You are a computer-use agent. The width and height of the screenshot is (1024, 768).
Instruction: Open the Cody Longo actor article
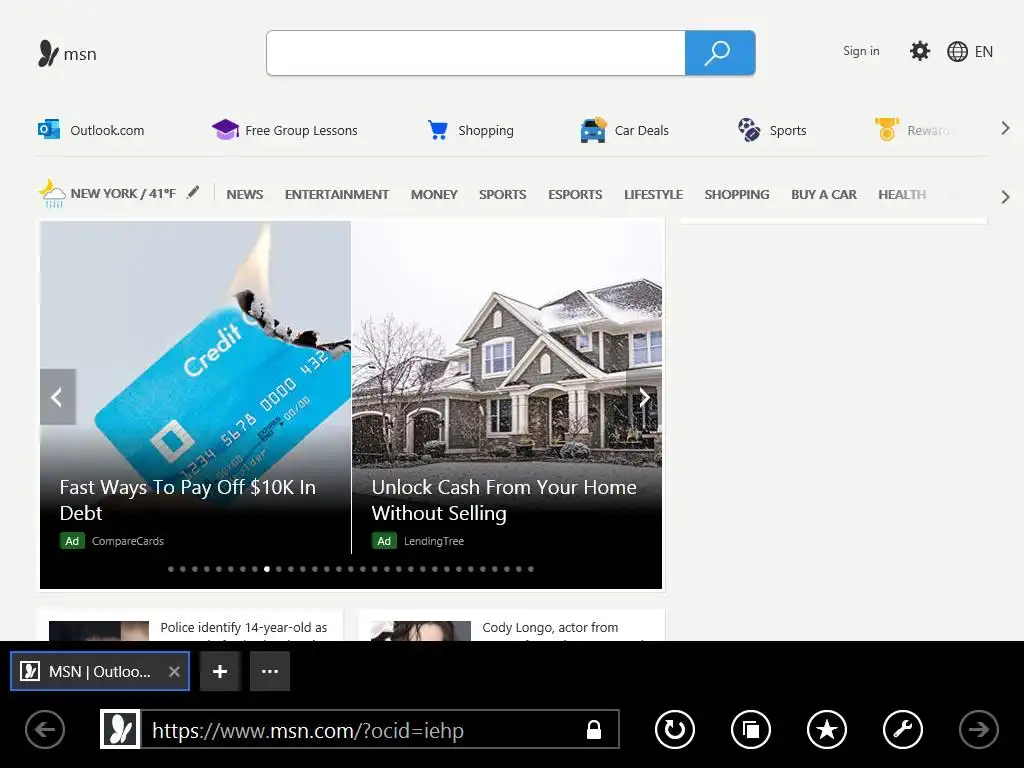click(550, 628)
